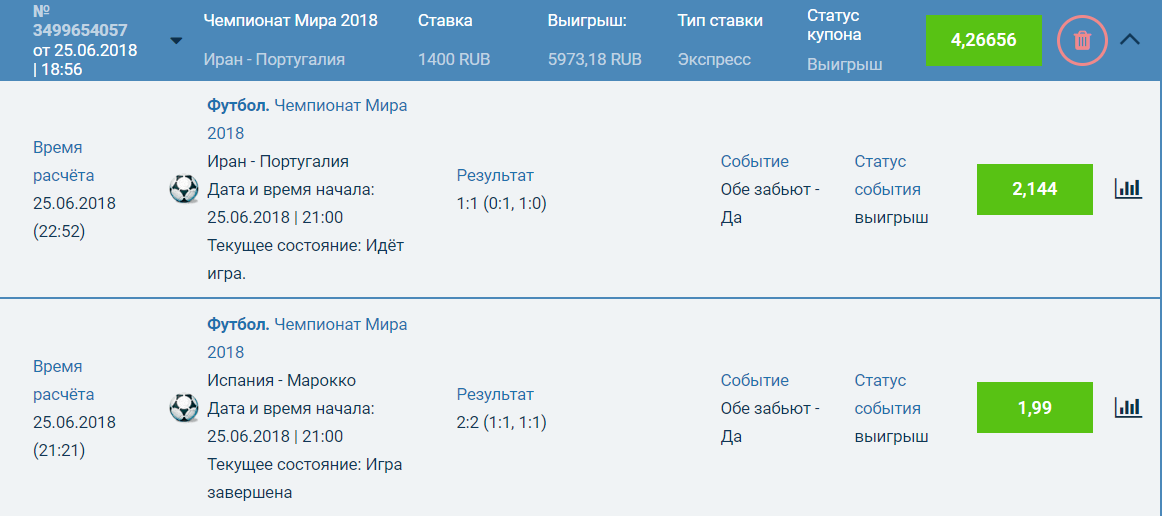Select the Испания - Марокко match name
Viewport: 1162px width, 516px height.
click(x=281, y=380)
